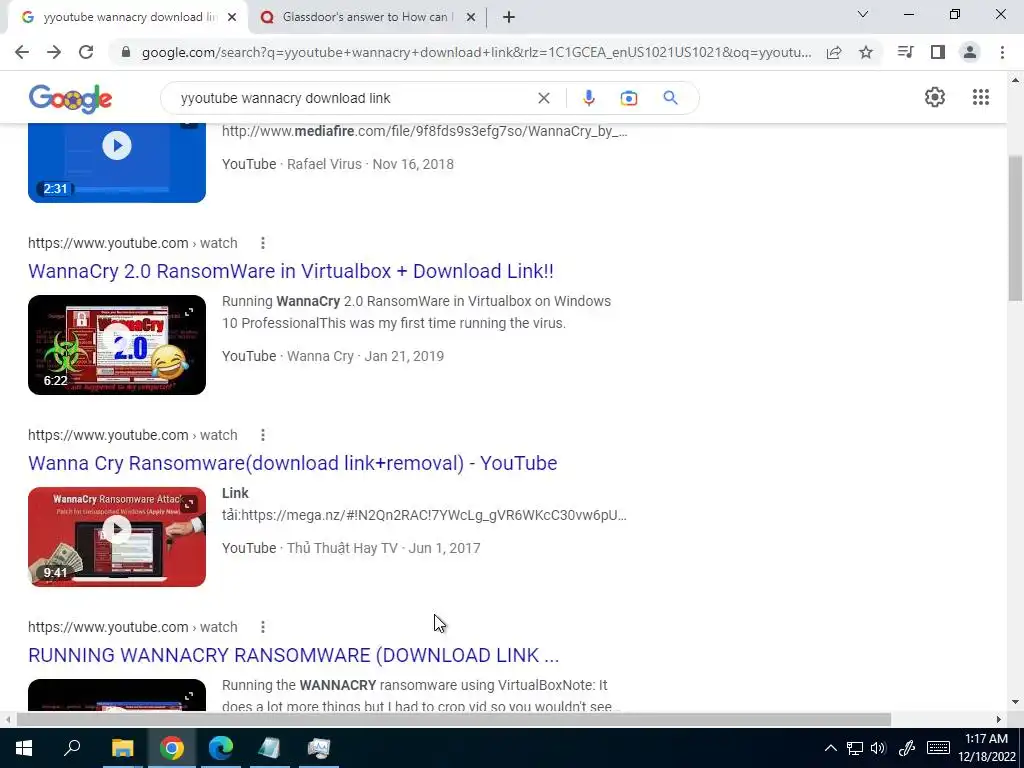
Task: Open a new browser tab
Action: [509, 17]
